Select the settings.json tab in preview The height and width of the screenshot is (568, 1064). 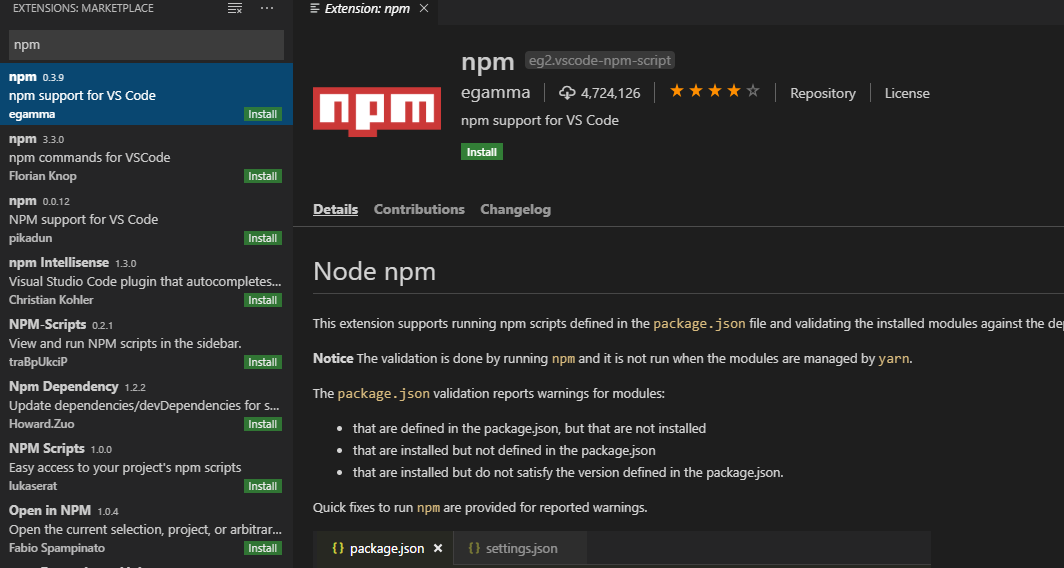518,548
